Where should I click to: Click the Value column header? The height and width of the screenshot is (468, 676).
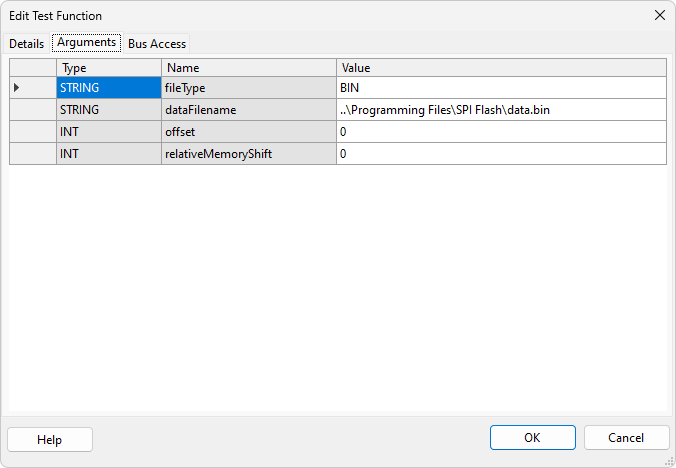tap(500, 67)
